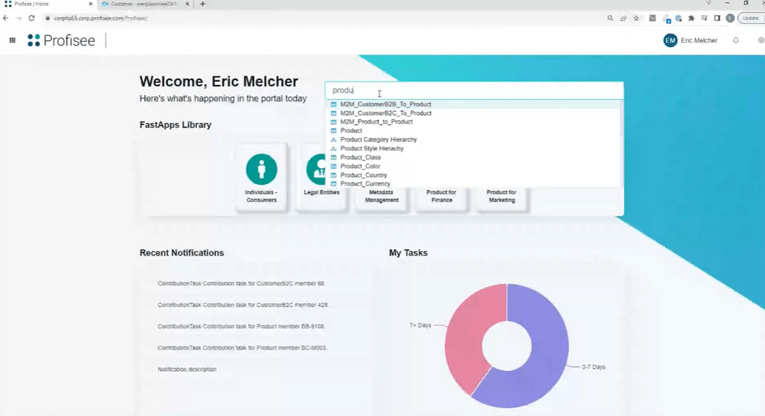This screenshot has width=765, height=416.
Task: Click the 7+ Days chart label
Action: pyautogui.click(x=420, y=325)
